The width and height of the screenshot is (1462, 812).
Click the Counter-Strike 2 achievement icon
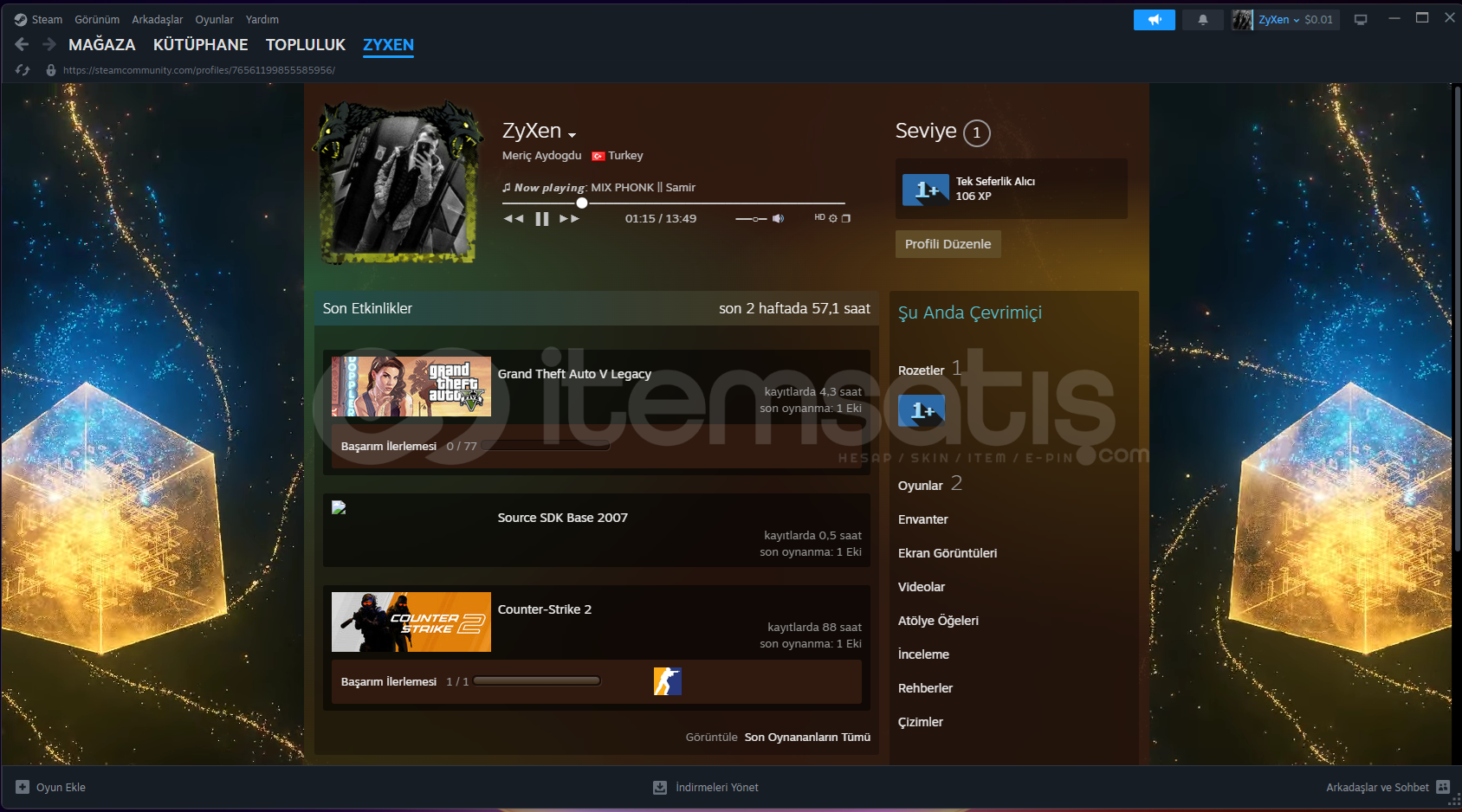tap(668, 681)
